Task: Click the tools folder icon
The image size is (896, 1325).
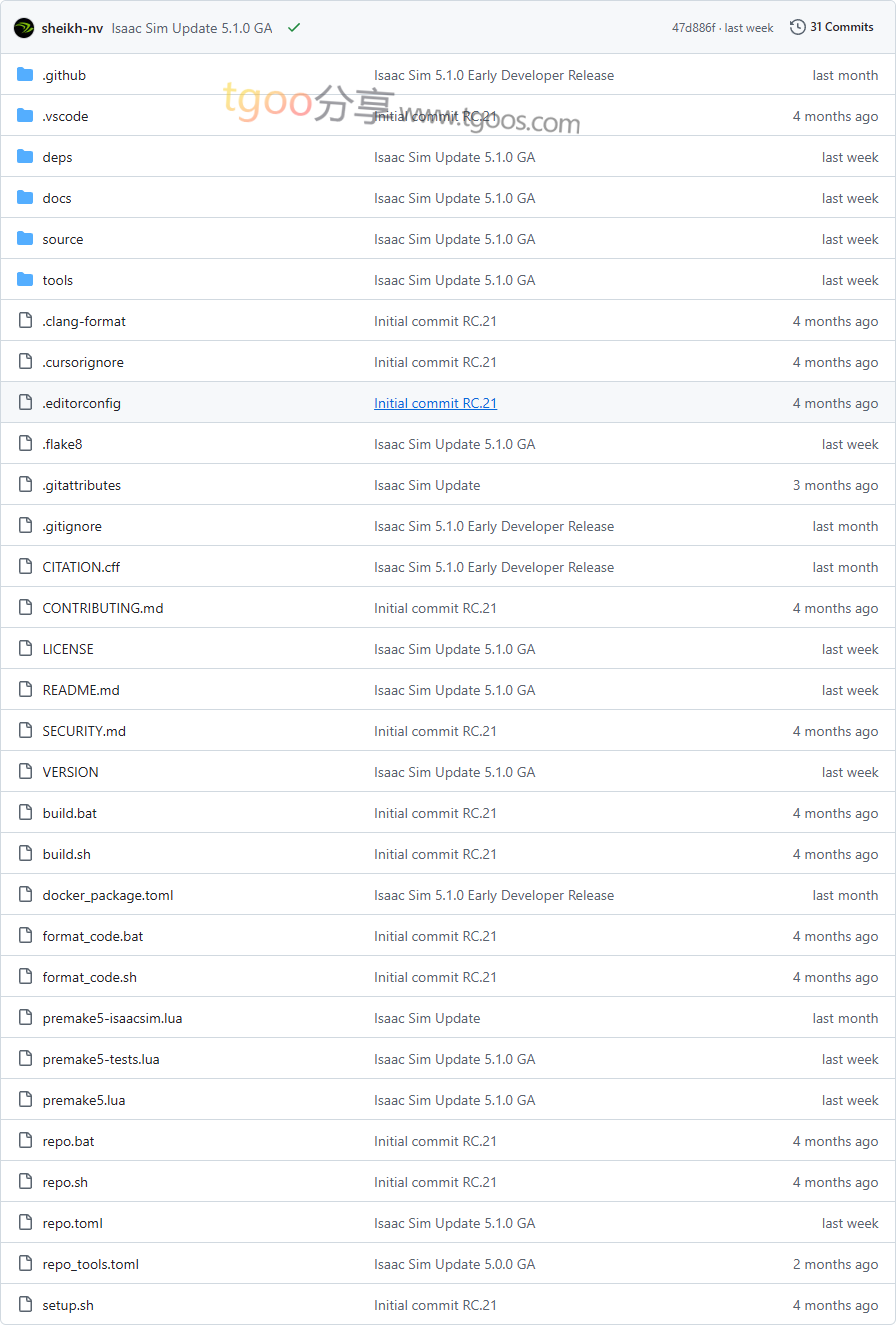Action: [25, 280]
